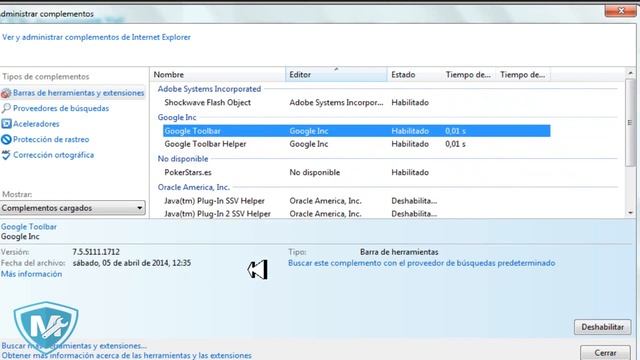Open Buscar más barras de herramientas y extensiones link
Screen dimensions: 640x360
click(x=74, y=346)
